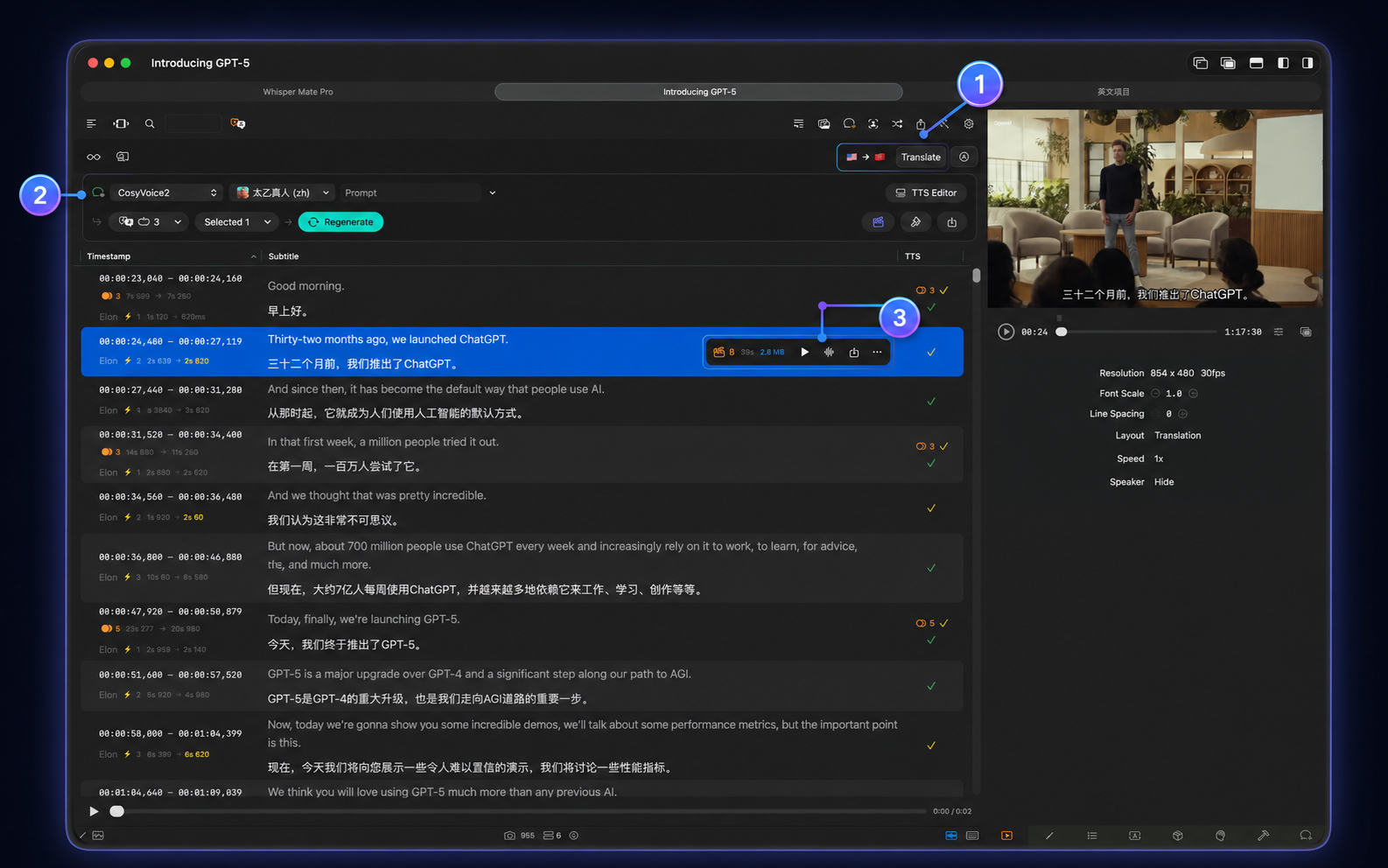The image size is (1388, 868).
Task: Click the orange video preview icon in status bar
Action: 1006,836
